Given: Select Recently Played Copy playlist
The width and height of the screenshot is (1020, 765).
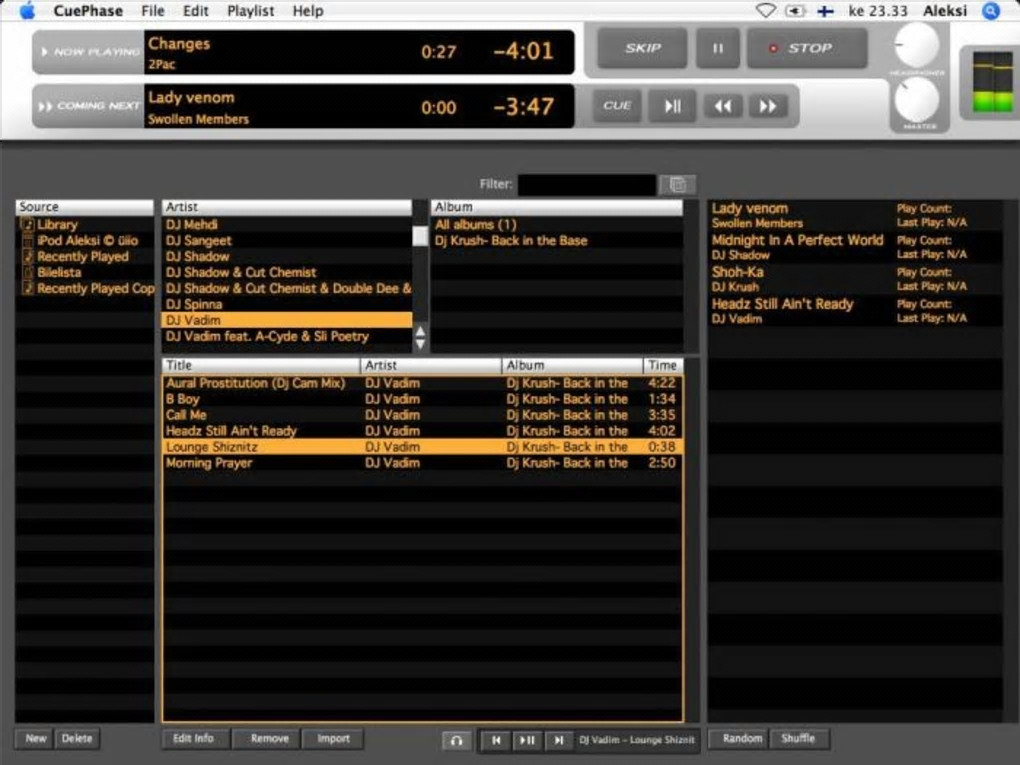Looking at the screenshot, I should pos(85,288).
